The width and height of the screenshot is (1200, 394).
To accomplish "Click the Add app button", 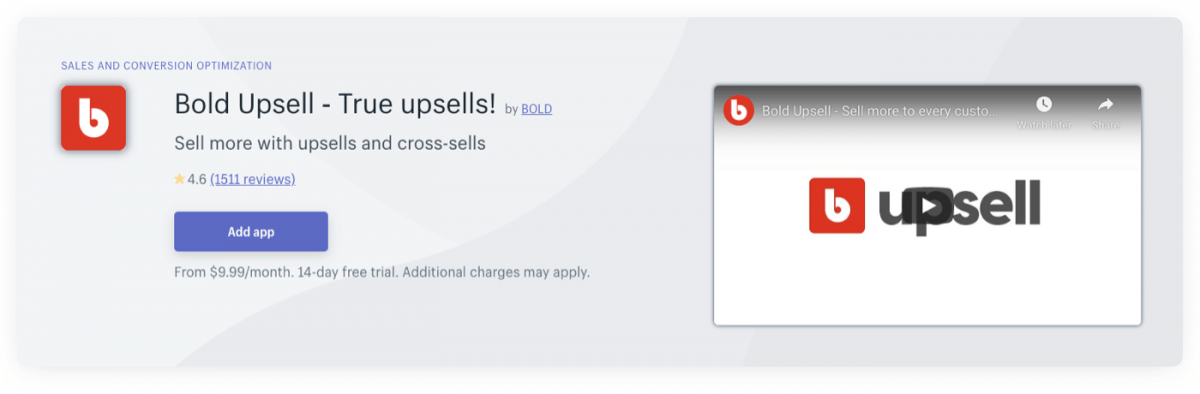I will click(x=251, y=232).
